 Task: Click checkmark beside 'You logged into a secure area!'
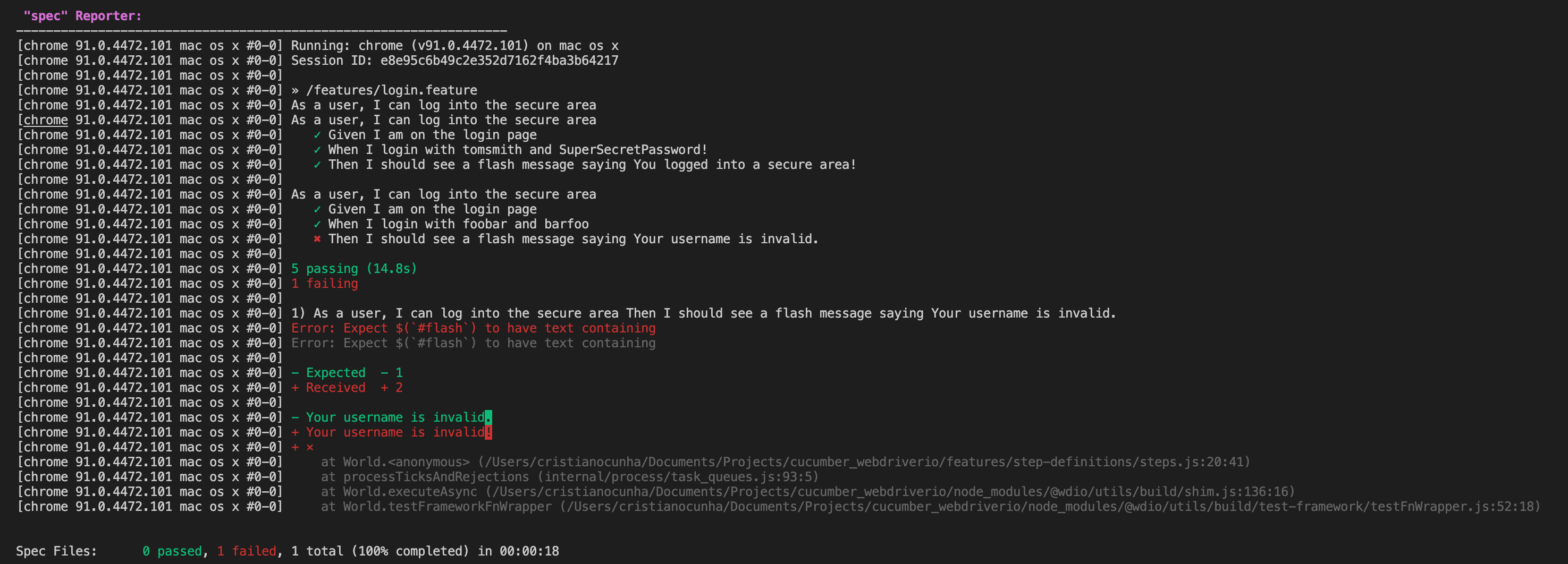coord(317,165)
